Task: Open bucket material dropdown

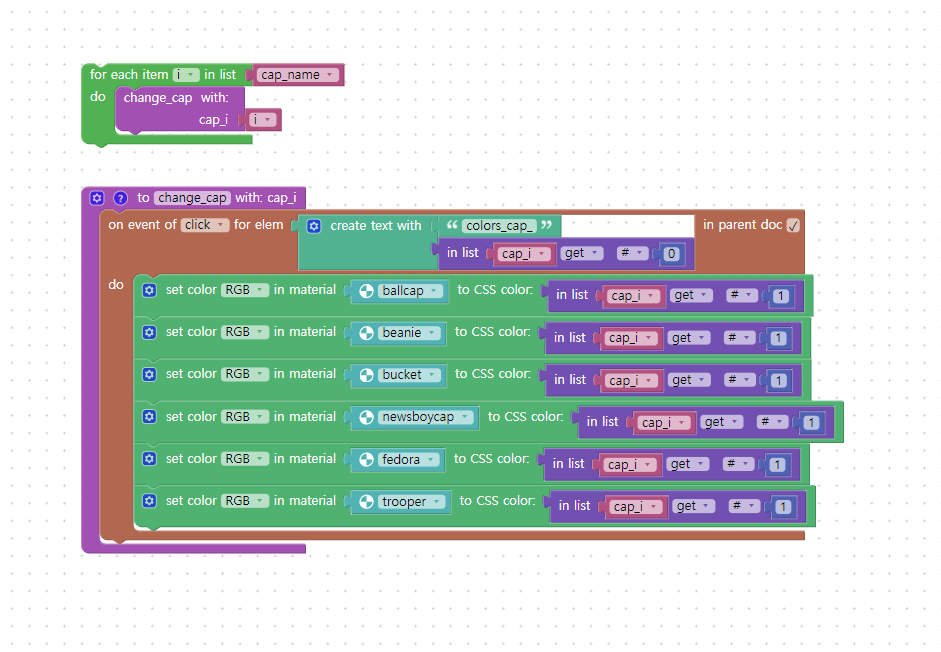Action: tap(409, 375)
